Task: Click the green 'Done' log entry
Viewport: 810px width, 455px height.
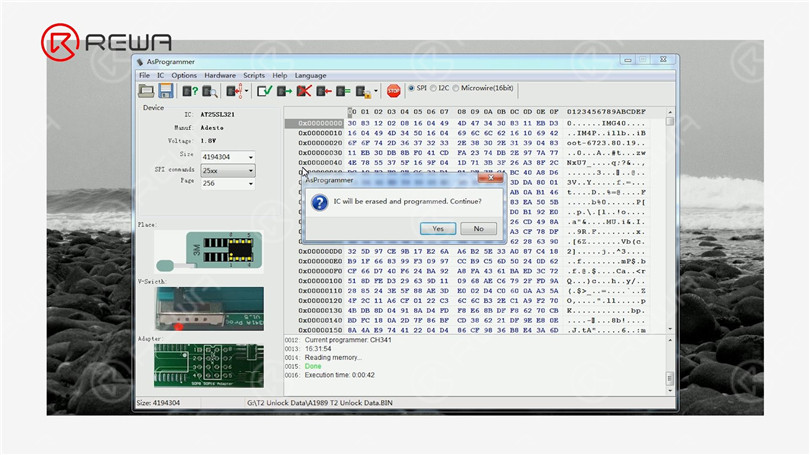Action: click(x=313, y=366)
